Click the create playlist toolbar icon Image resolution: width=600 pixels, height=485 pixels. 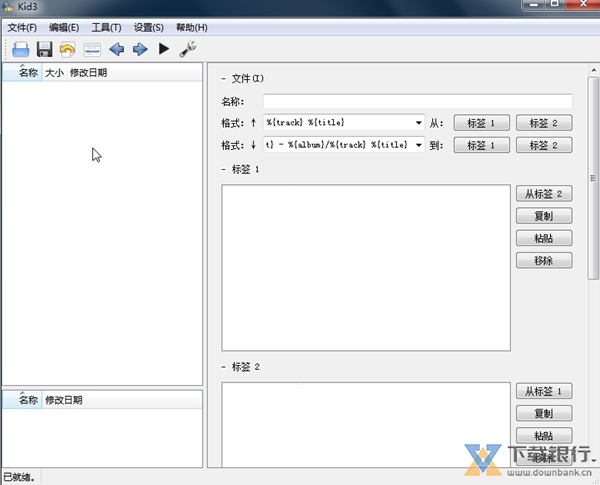(x=92, y=49)
